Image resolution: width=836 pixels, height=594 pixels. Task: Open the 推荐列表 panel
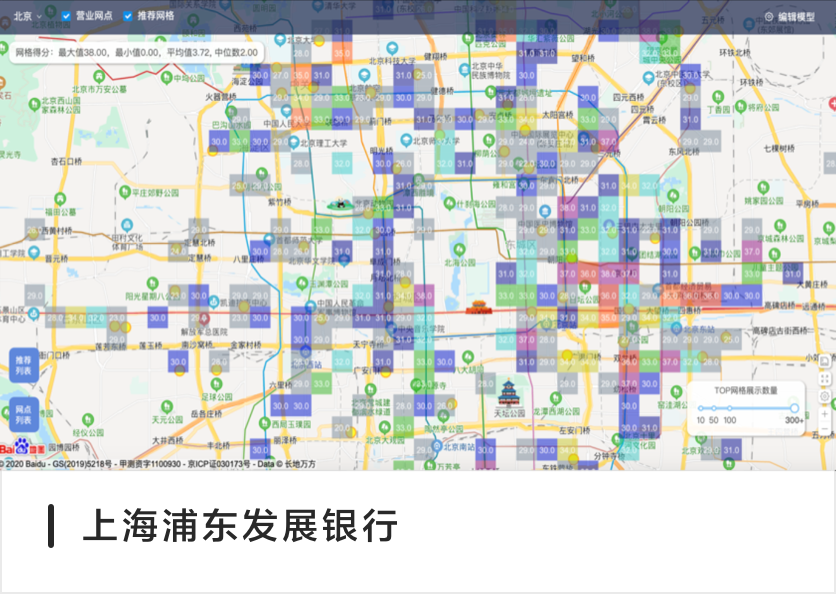(x=23, y=365)
